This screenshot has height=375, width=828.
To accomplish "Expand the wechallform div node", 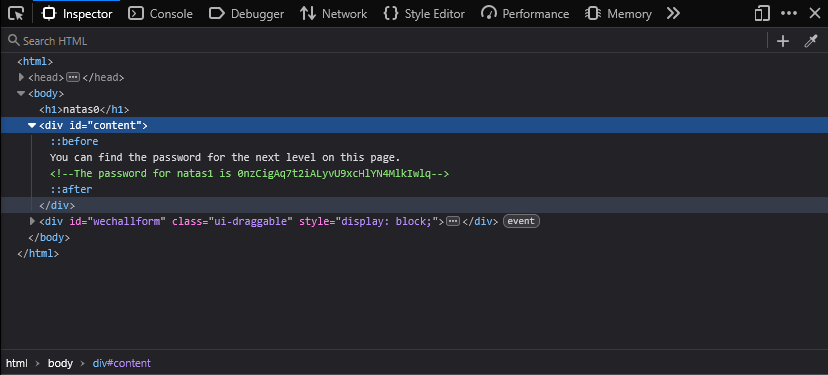I will click(x=33, y=221).
